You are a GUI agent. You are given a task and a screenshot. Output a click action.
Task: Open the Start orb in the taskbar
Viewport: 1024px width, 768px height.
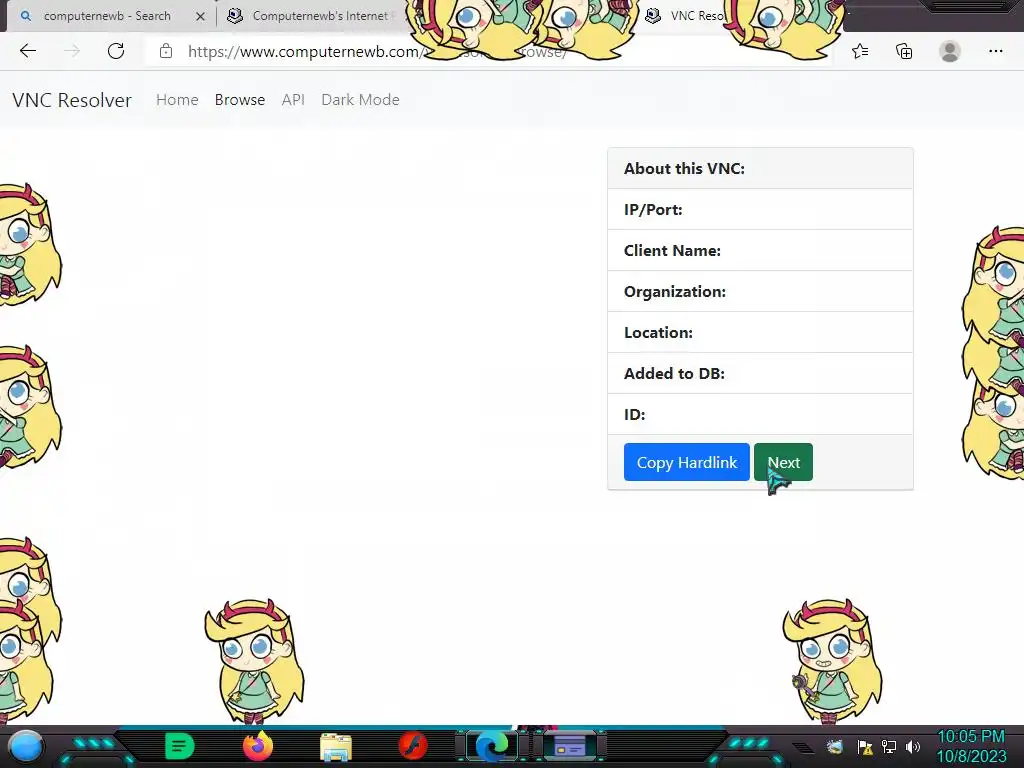26,746
